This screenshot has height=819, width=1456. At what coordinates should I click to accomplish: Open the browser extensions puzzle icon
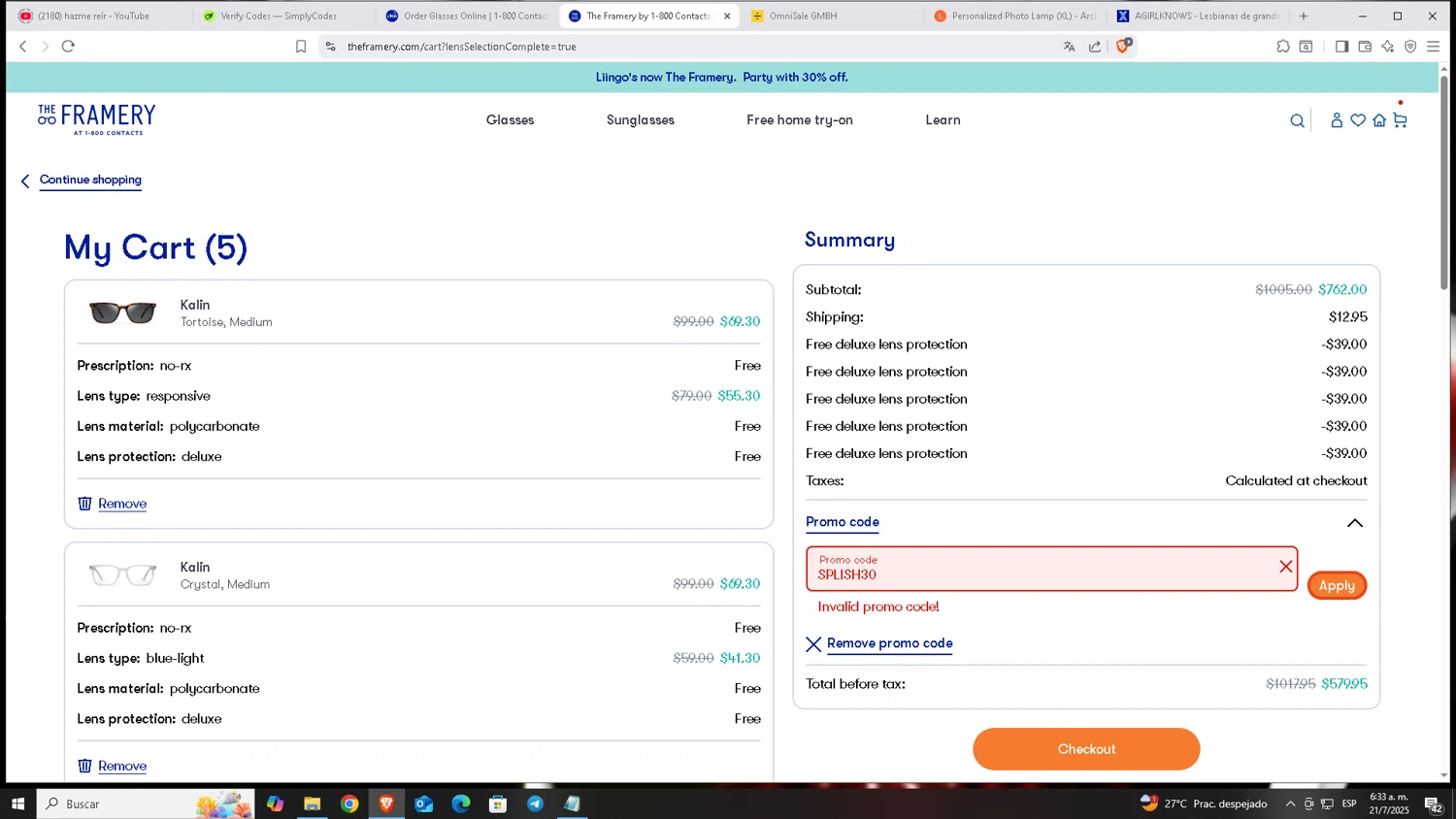pos(1283,47)
